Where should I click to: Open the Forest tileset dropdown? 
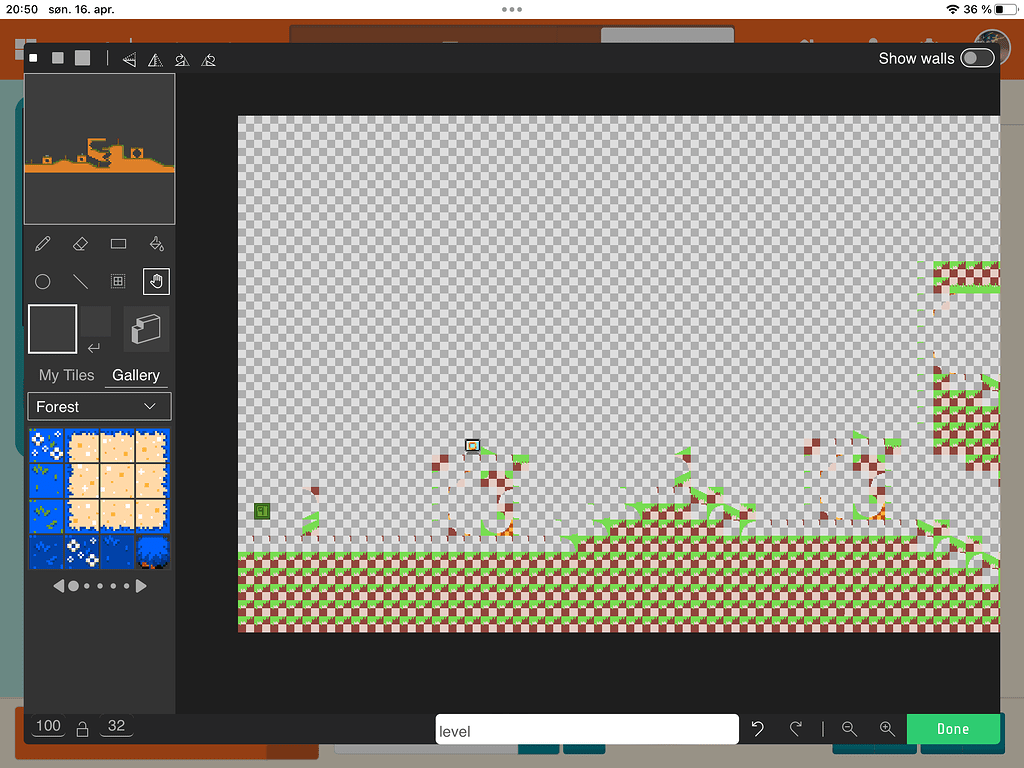click(x=98, y=406)
